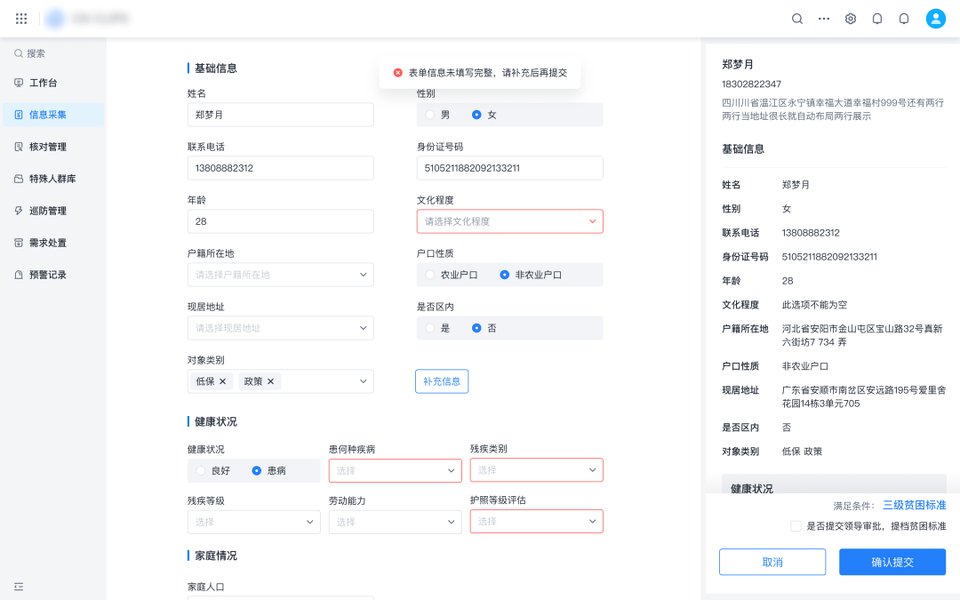Open the app grid launcher icon

(21, 18)
